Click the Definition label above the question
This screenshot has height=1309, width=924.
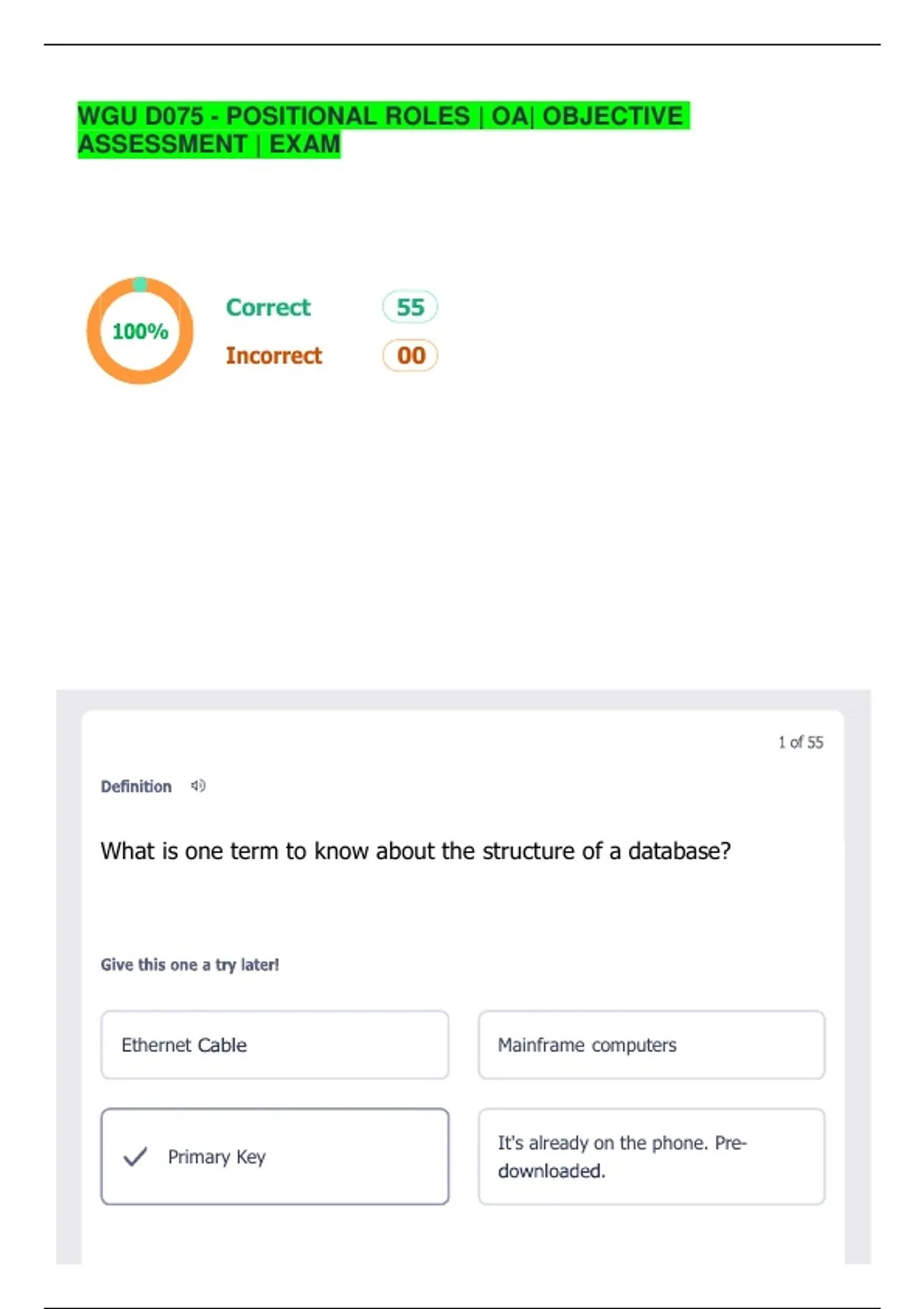click(x=136, y=786)
